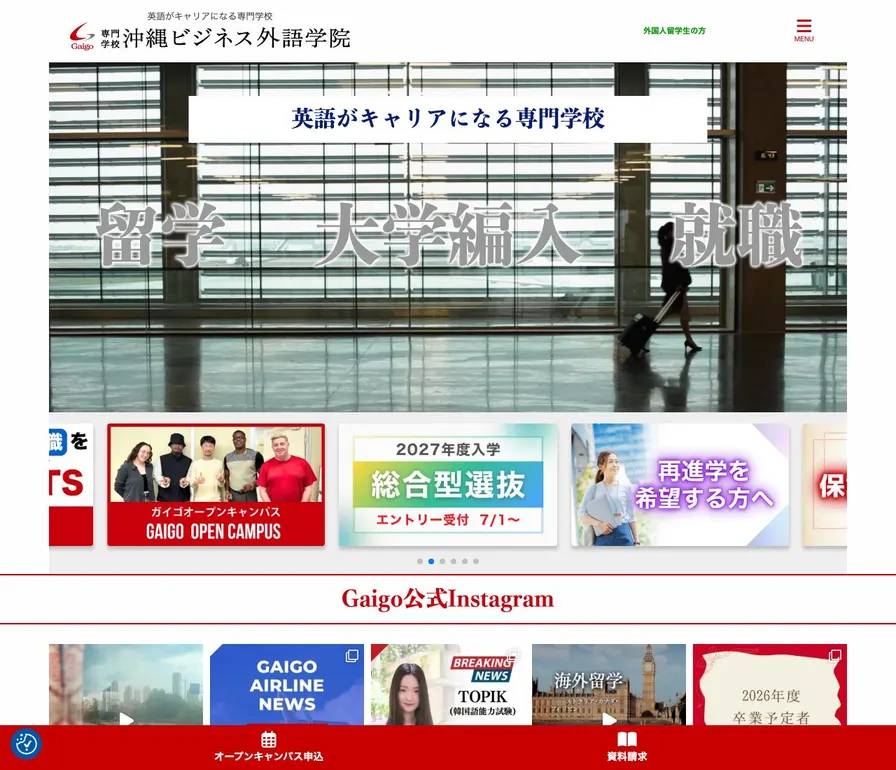Click the 沖縄ビジネス外語学院 site title
Image resolution: width=896 pixels, height=770 pixels.
(237, 38)
